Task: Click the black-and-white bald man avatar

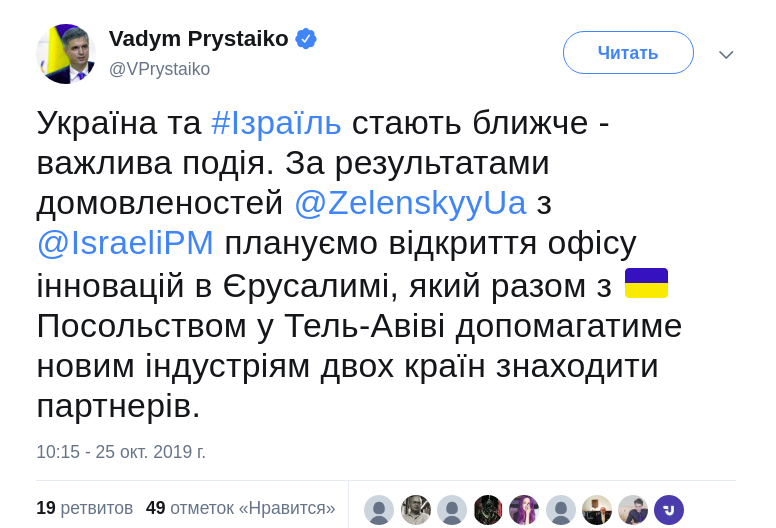Action: (416, 510)
